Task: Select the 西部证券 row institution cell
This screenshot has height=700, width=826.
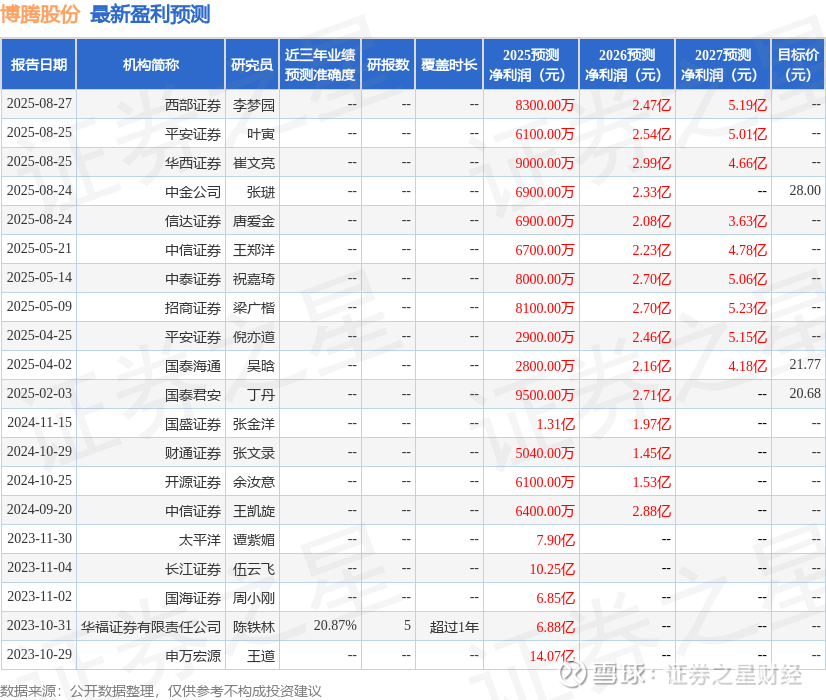Action: [x=151, y=105]
